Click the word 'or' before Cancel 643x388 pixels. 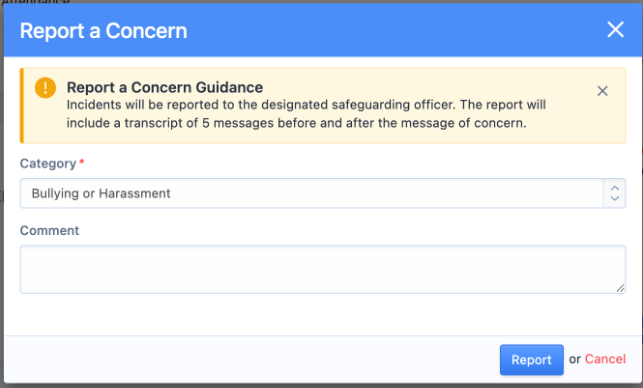click(575, 359)
